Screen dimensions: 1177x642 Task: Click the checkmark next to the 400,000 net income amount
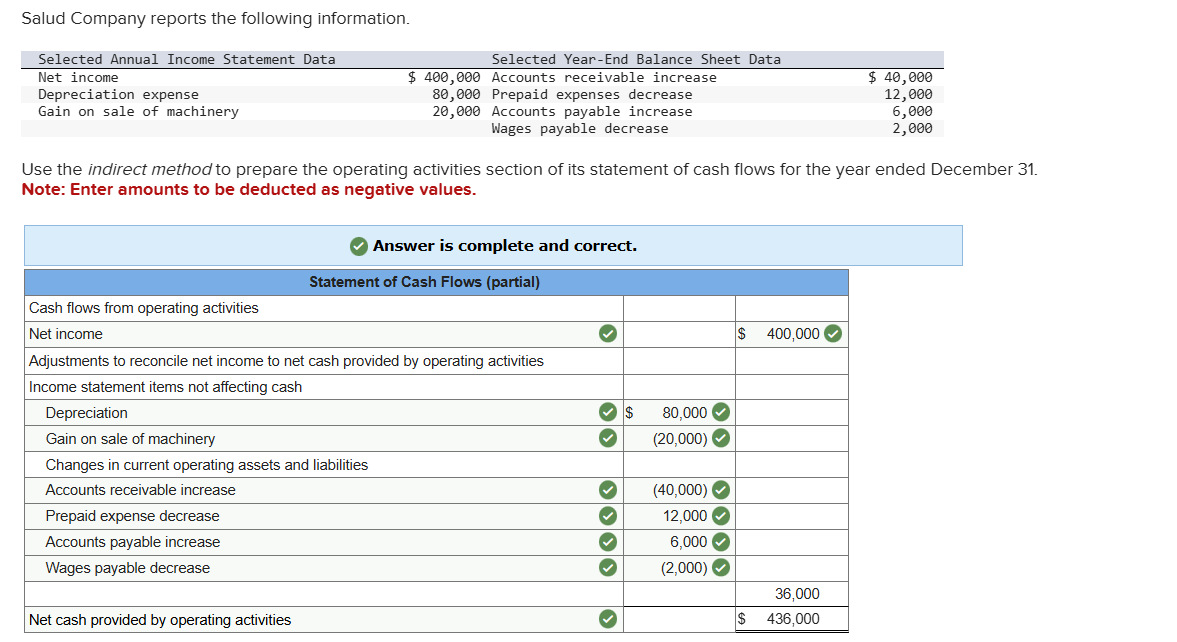pyautogui.click(x=832, y=333)
